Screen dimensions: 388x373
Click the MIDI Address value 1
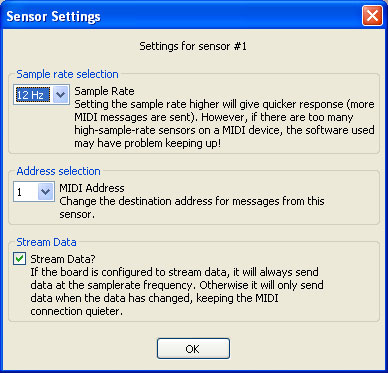coord(26,192)
